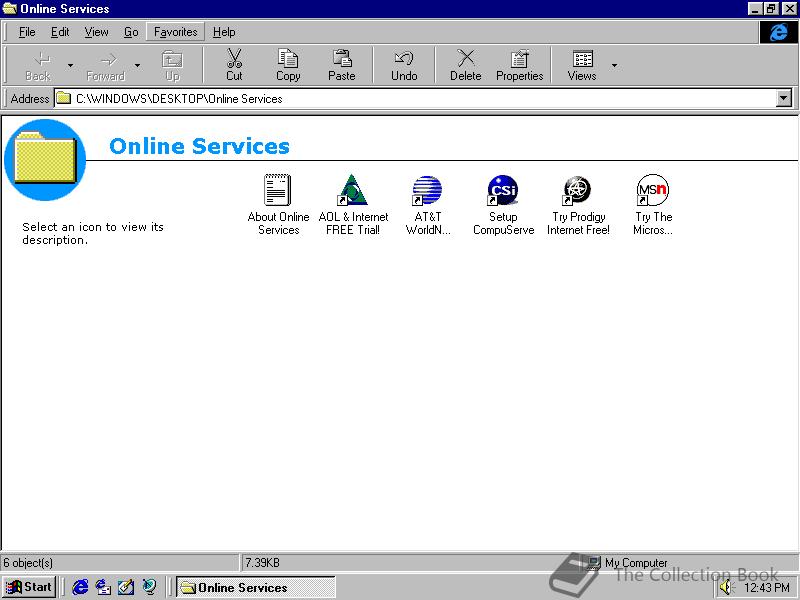Click the View Channels Quick Launch icon

click(x=149, y=587)
